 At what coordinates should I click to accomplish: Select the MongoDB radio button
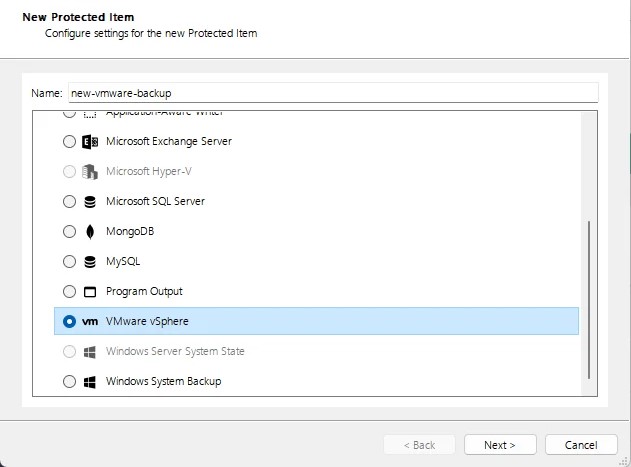pos(69,231)
